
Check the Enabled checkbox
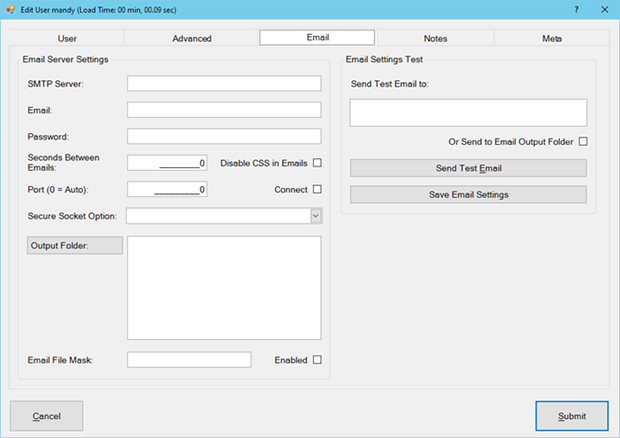pyautogui.click(x=318, y=360)
